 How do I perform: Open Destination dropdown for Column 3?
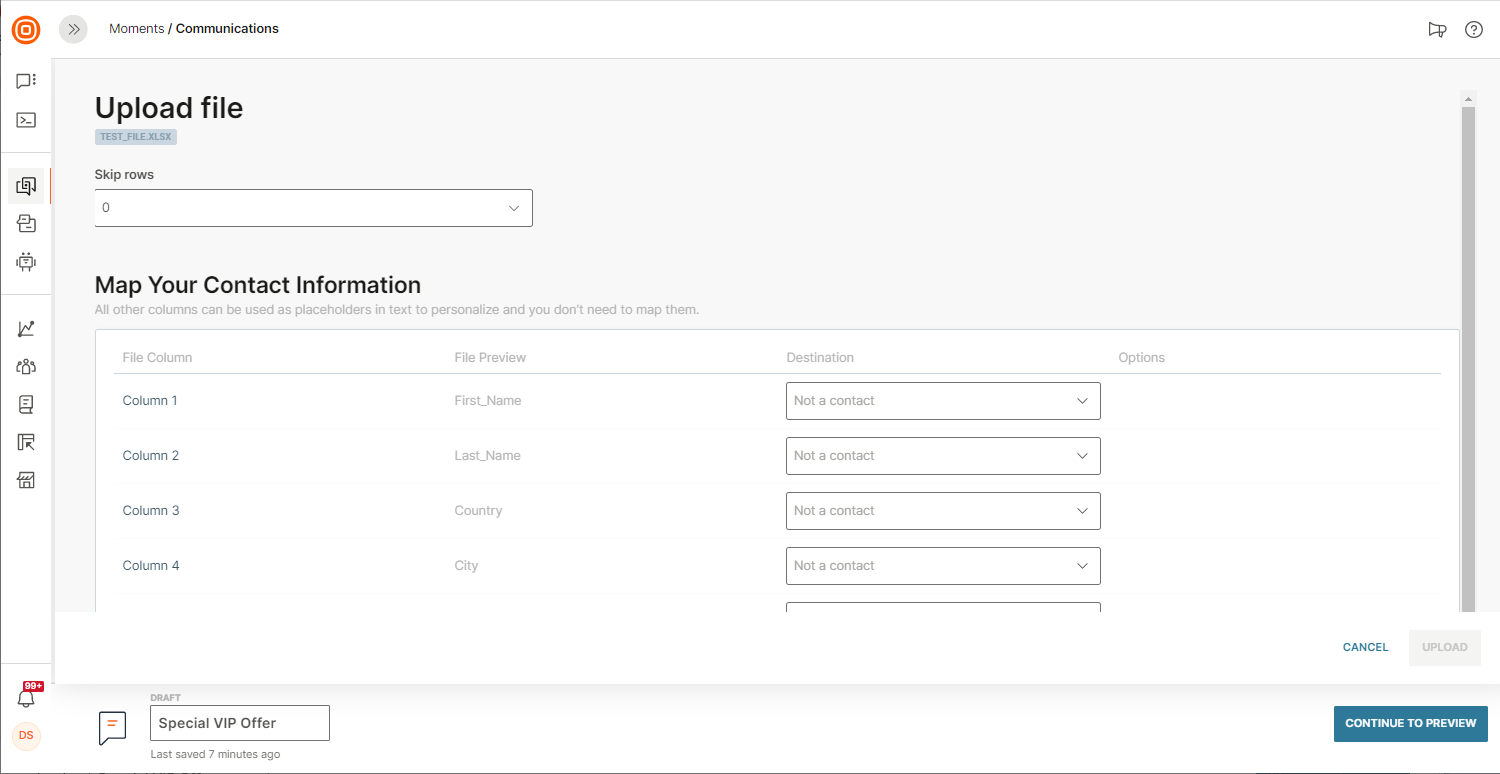(x=942, y=511)
